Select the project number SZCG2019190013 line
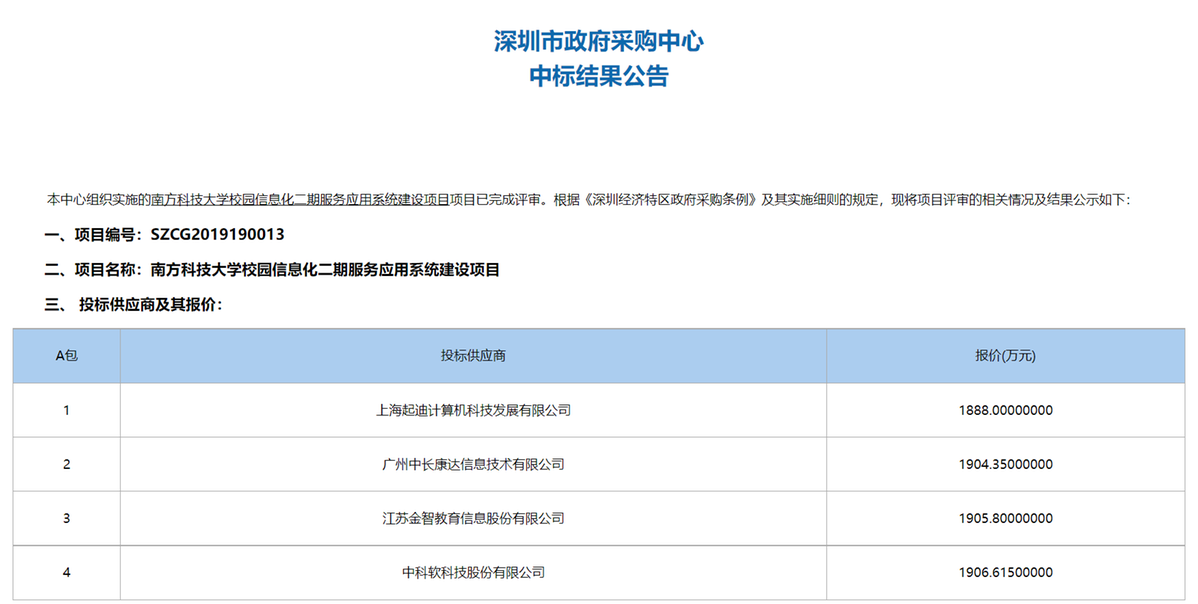1198x604 pixels. [164, 234]
